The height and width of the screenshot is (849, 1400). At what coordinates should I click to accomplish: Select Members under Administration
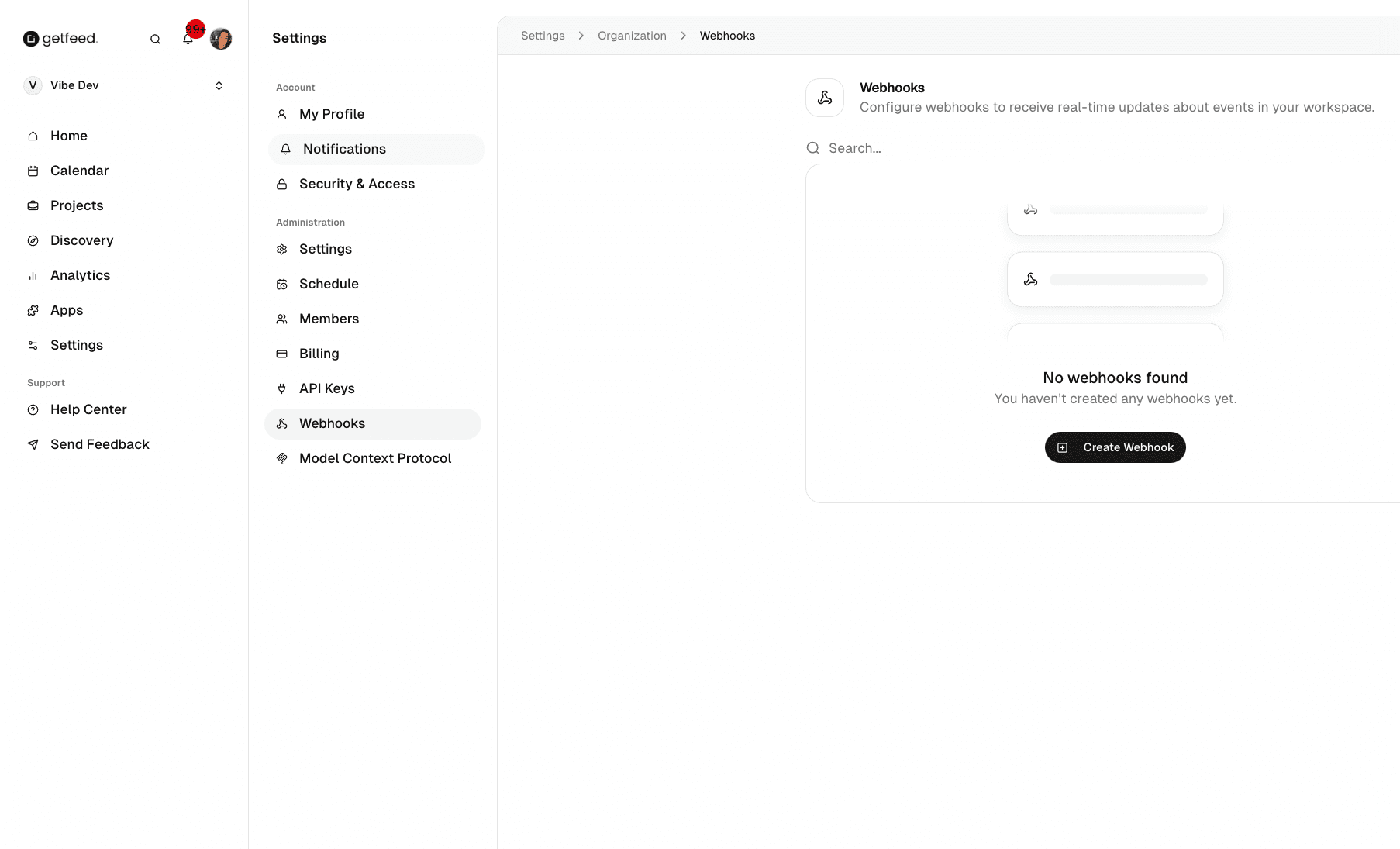pyautogui.click(x=329, y=319)
